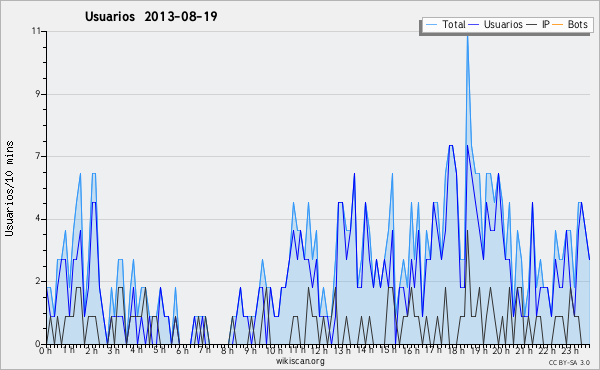Viewport: 600px width, 370px height.
Task: Click the y-axis value 2
Action: (38, 281)
